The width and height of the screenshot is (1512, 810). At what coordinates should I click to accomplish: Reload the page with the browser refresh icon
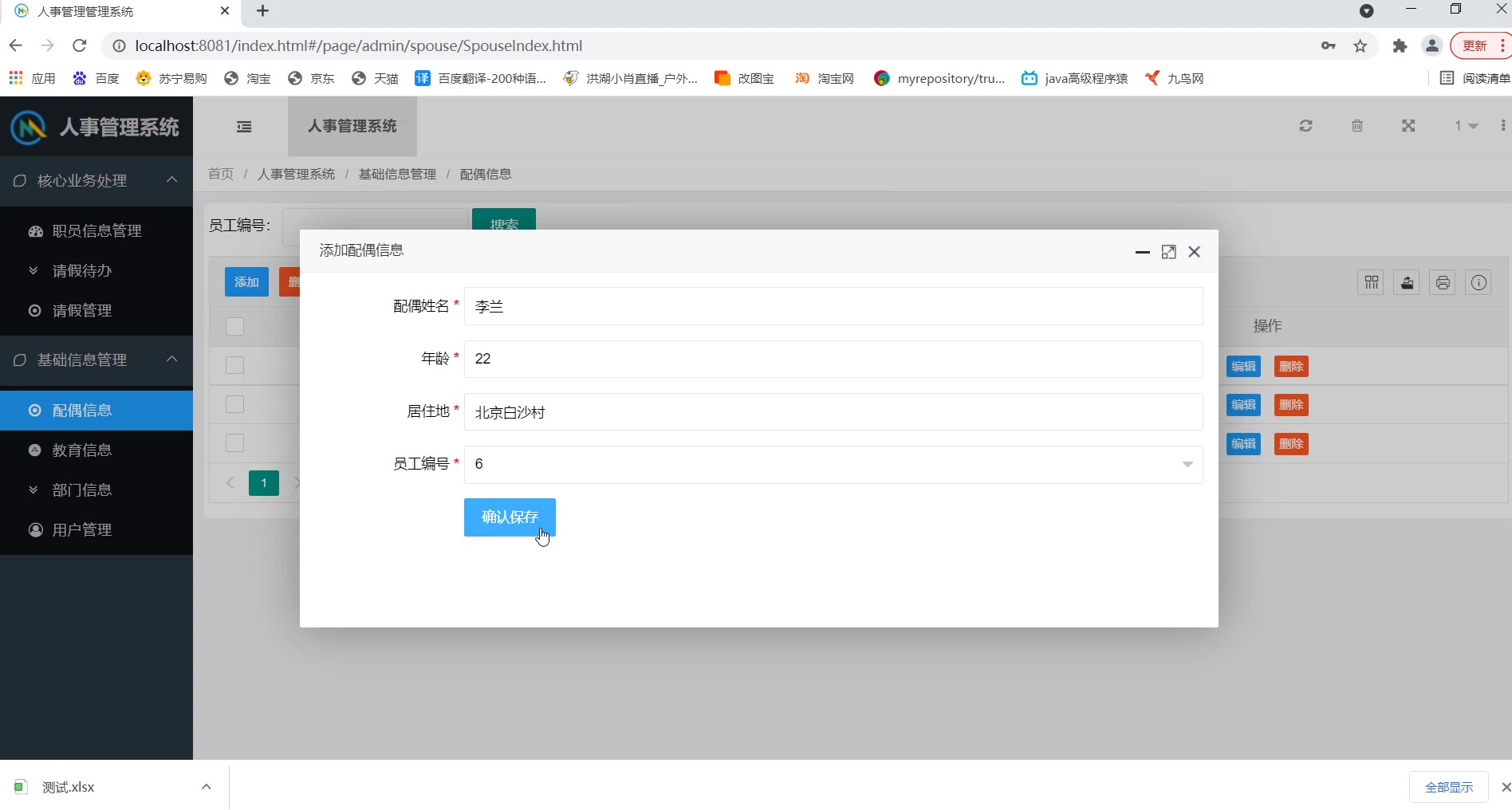(79, 45)
